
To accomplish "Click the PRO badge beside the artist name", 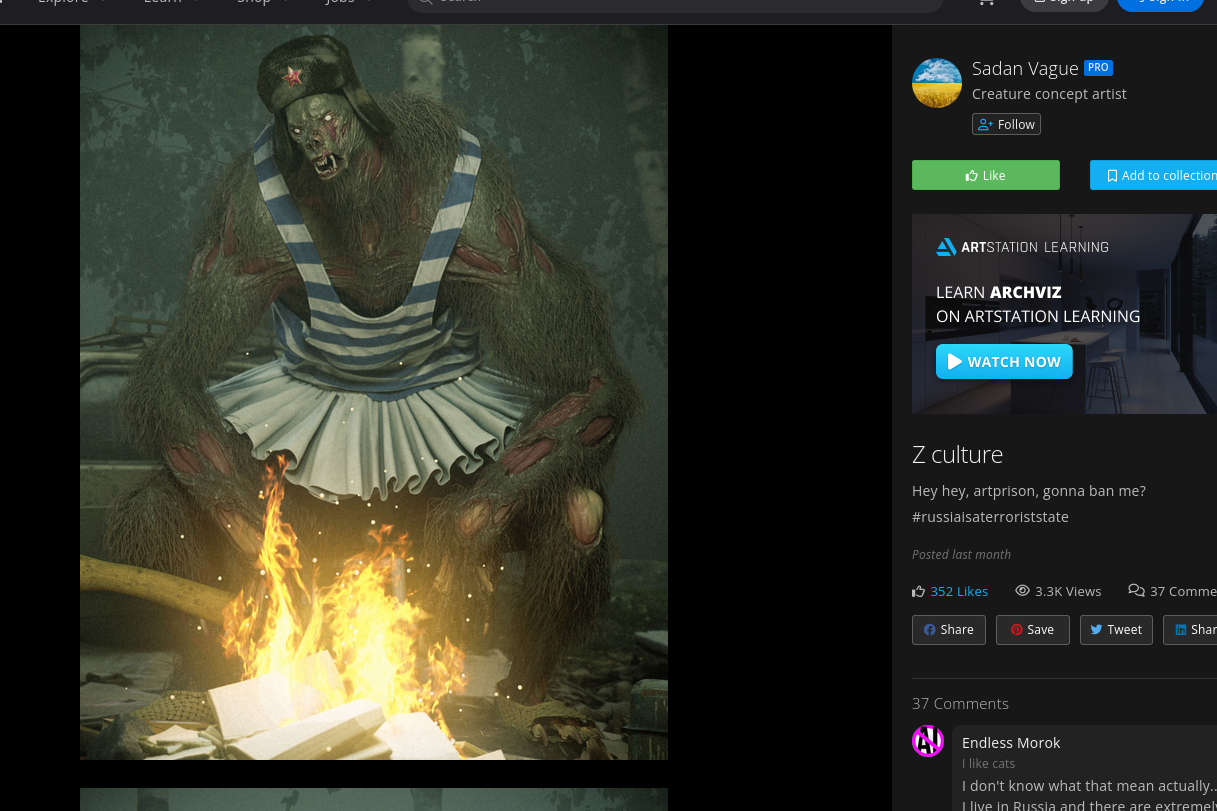I will click(1098, 68).
